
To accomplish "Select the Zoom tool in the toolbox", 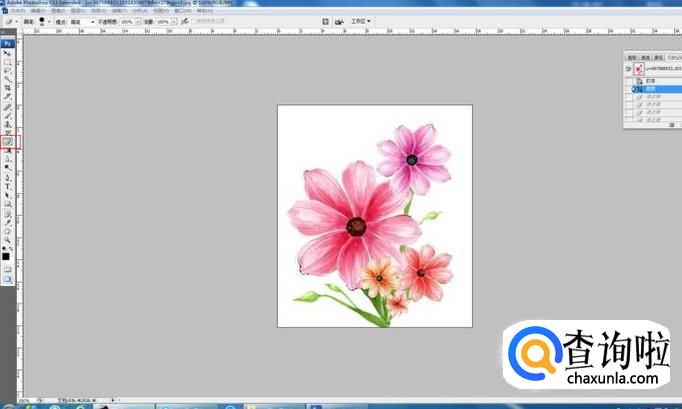I will click(7, 240).
